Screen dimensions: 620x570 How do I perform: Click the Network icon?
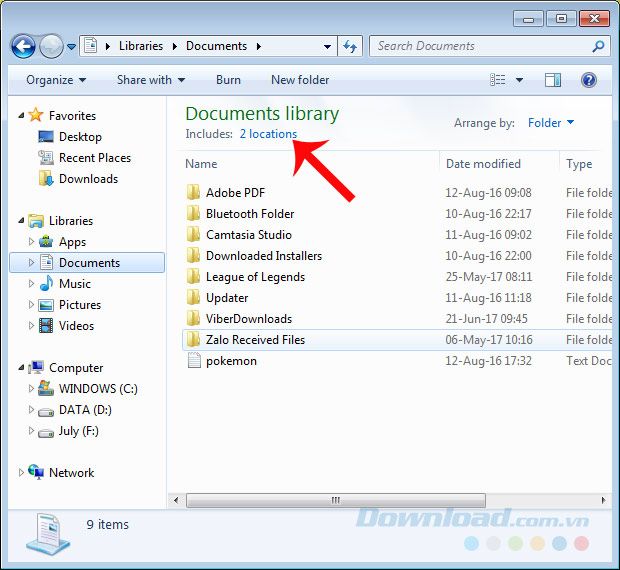[36, 472]
